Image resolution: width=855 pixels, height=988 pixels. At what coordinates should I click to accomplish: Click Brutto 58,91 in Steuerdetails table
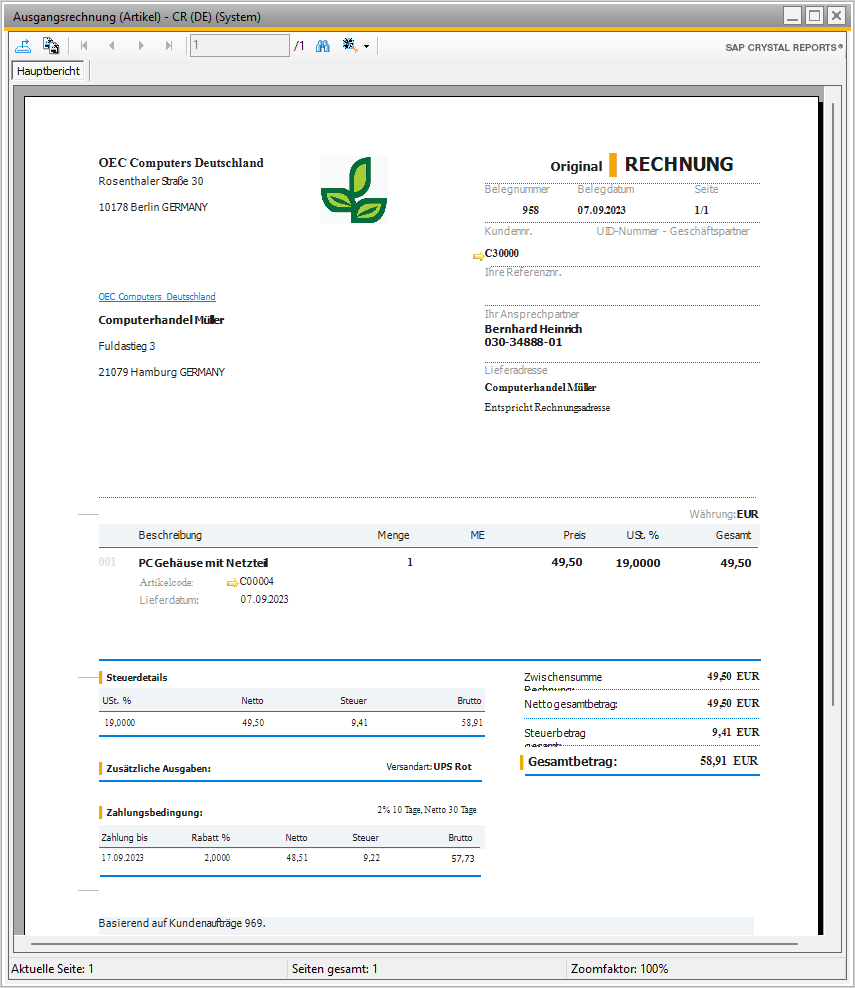click(472, 723)
